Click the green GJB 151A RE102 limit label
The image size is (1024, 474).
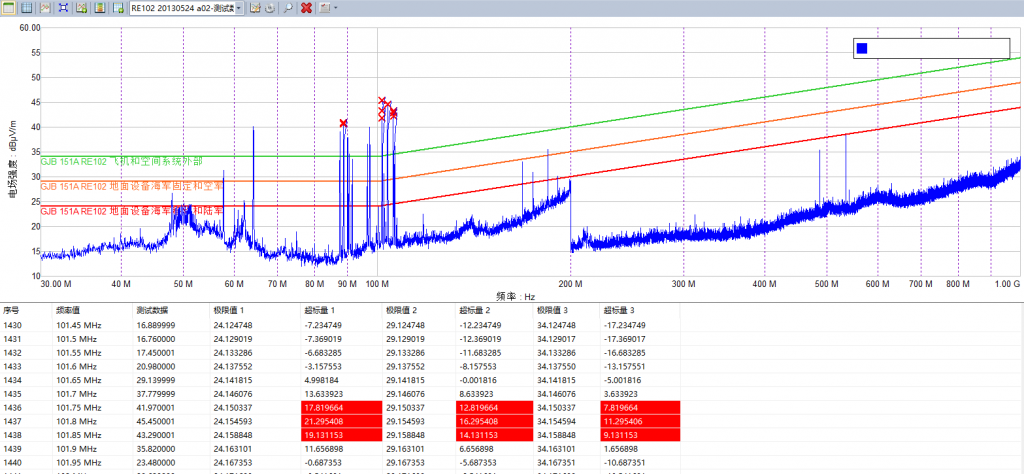(121, 160)
